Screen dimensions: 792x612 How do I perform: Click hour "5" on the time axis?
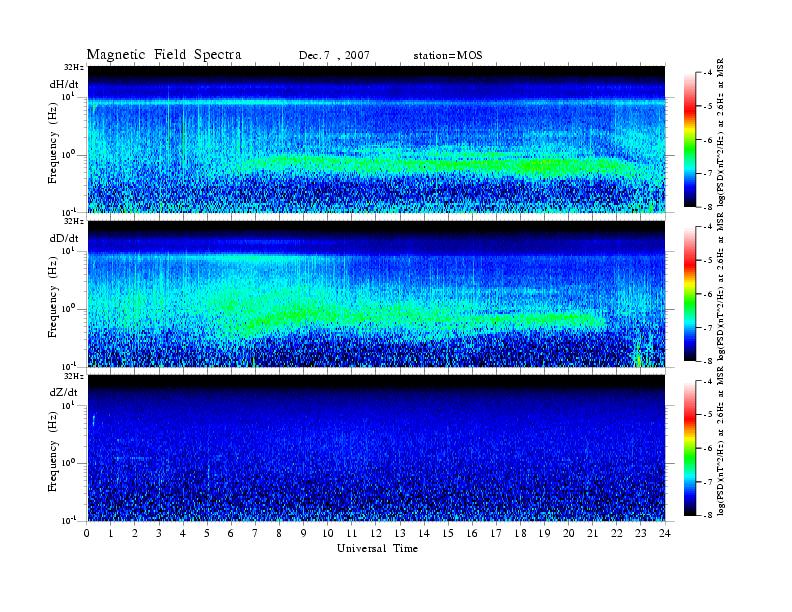[x=207, y=533]
